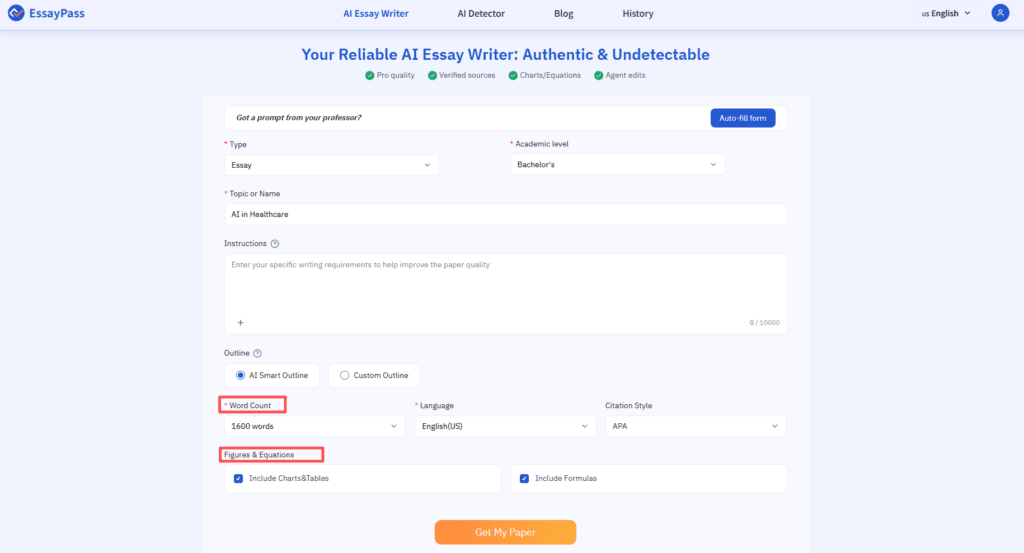Uncheck Include Formulas checkbox
Viewport: 1024px width, 553px height.
(x=524, y=479)
